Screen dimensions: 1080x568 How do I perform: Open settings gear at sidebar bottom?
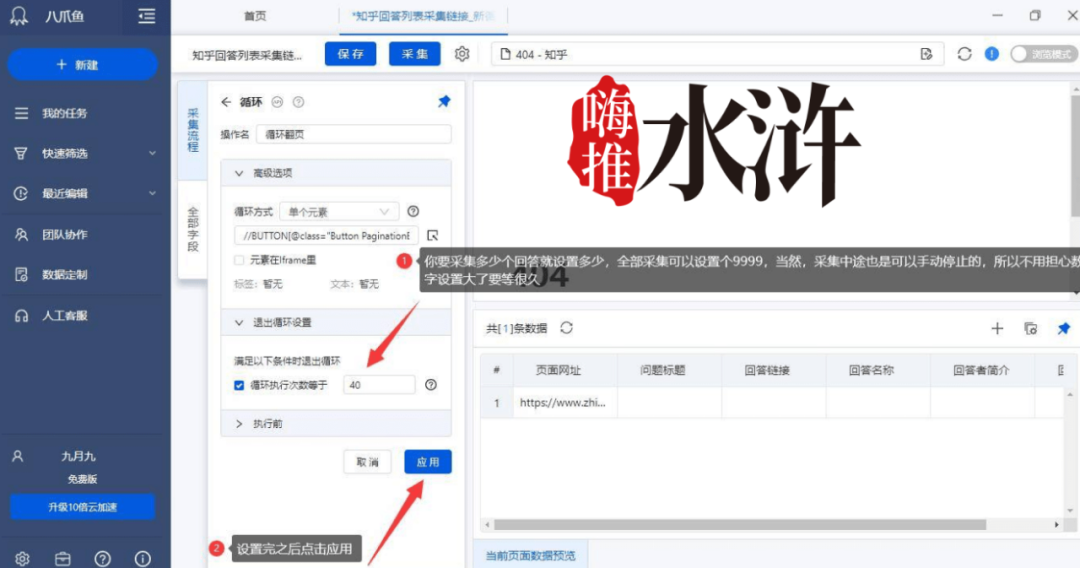[22, 558]
